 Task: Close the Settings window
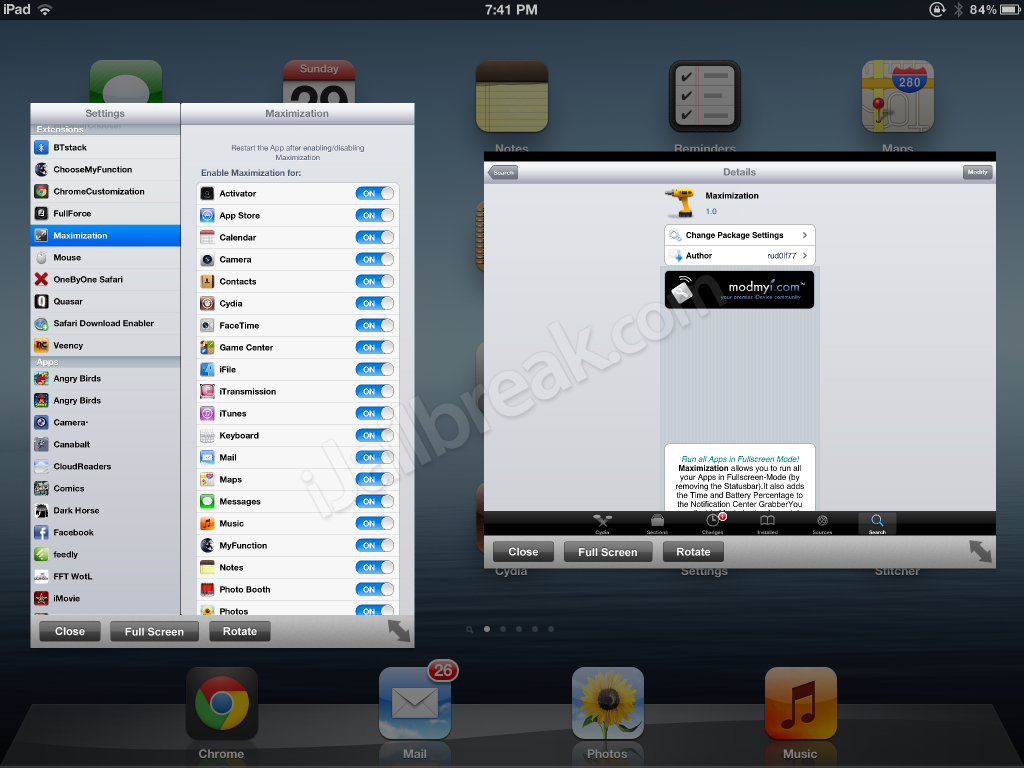click(x=70, y=632)
